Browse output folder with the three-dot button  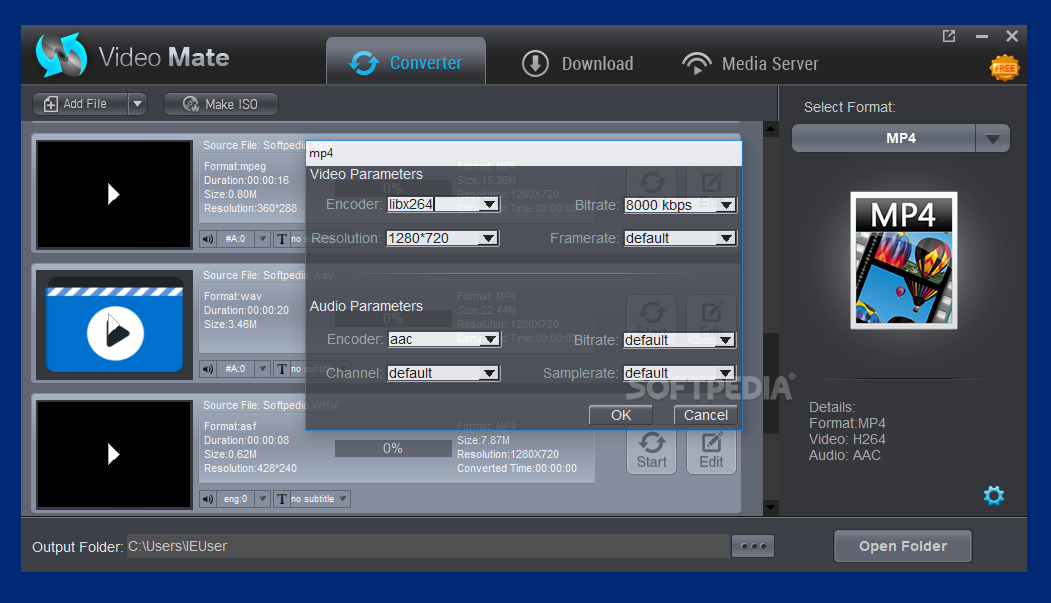[x=753, y=546]
